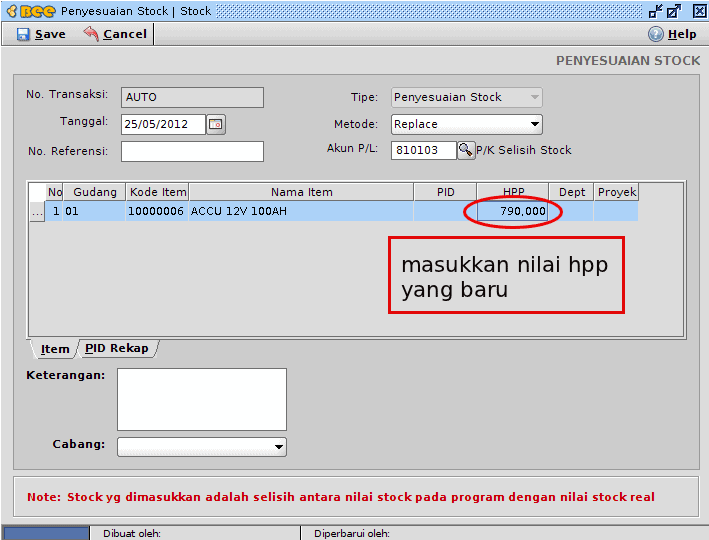Click the No column header
This screenshot has height=540, width=709.
54,192
